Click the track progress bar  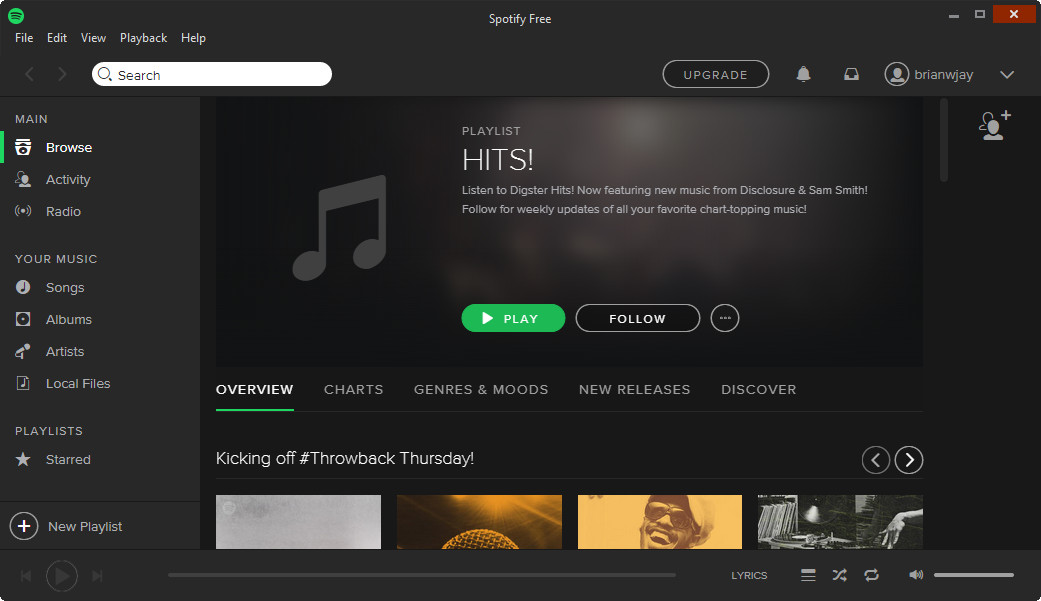pos(422,575)
